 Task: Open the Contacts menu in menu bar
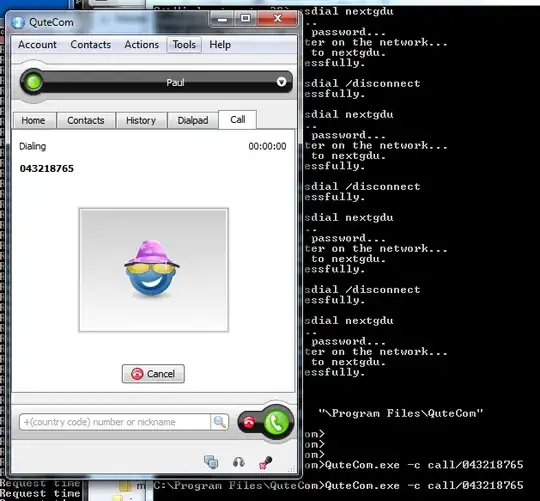pyautogui.click(x=91, y=45)
